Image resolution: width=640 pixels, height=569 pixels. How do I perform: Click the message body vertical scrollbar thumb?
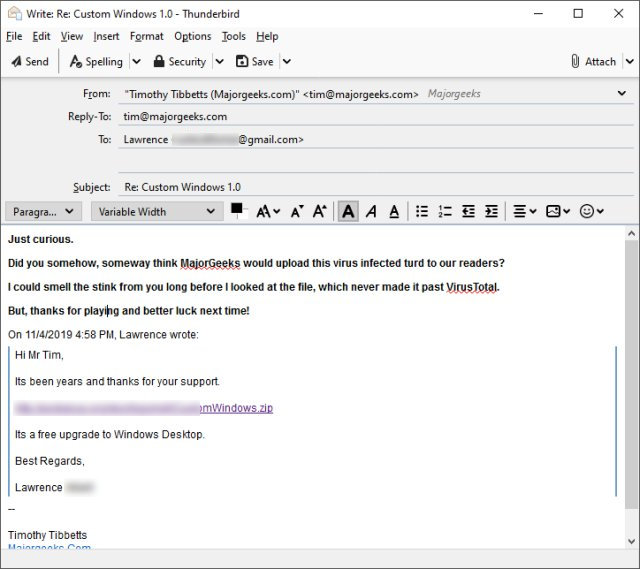coord(631,373)
